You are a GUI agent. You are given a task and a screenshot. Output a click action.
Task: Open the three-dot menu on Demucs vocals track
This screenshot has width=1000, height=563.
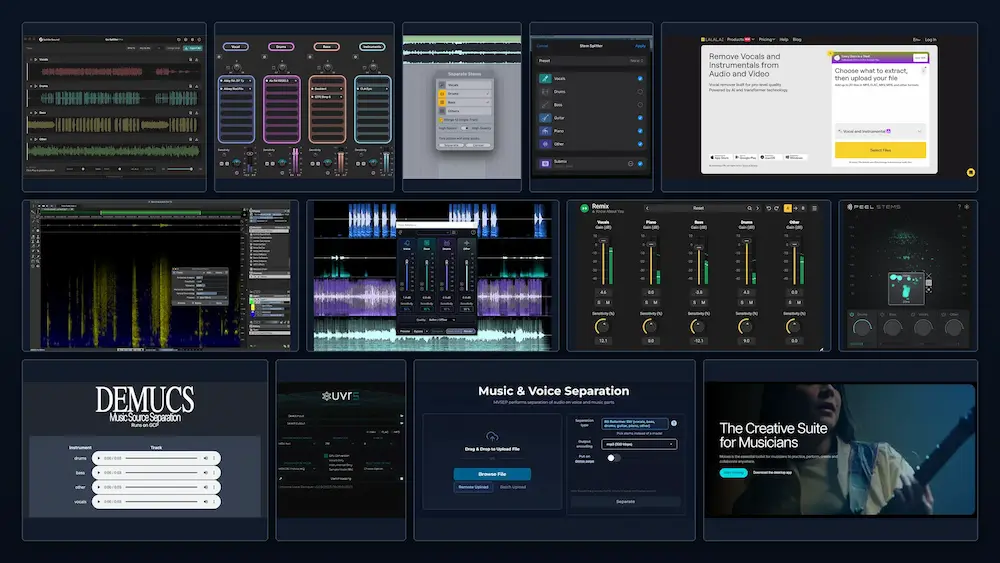214,502
